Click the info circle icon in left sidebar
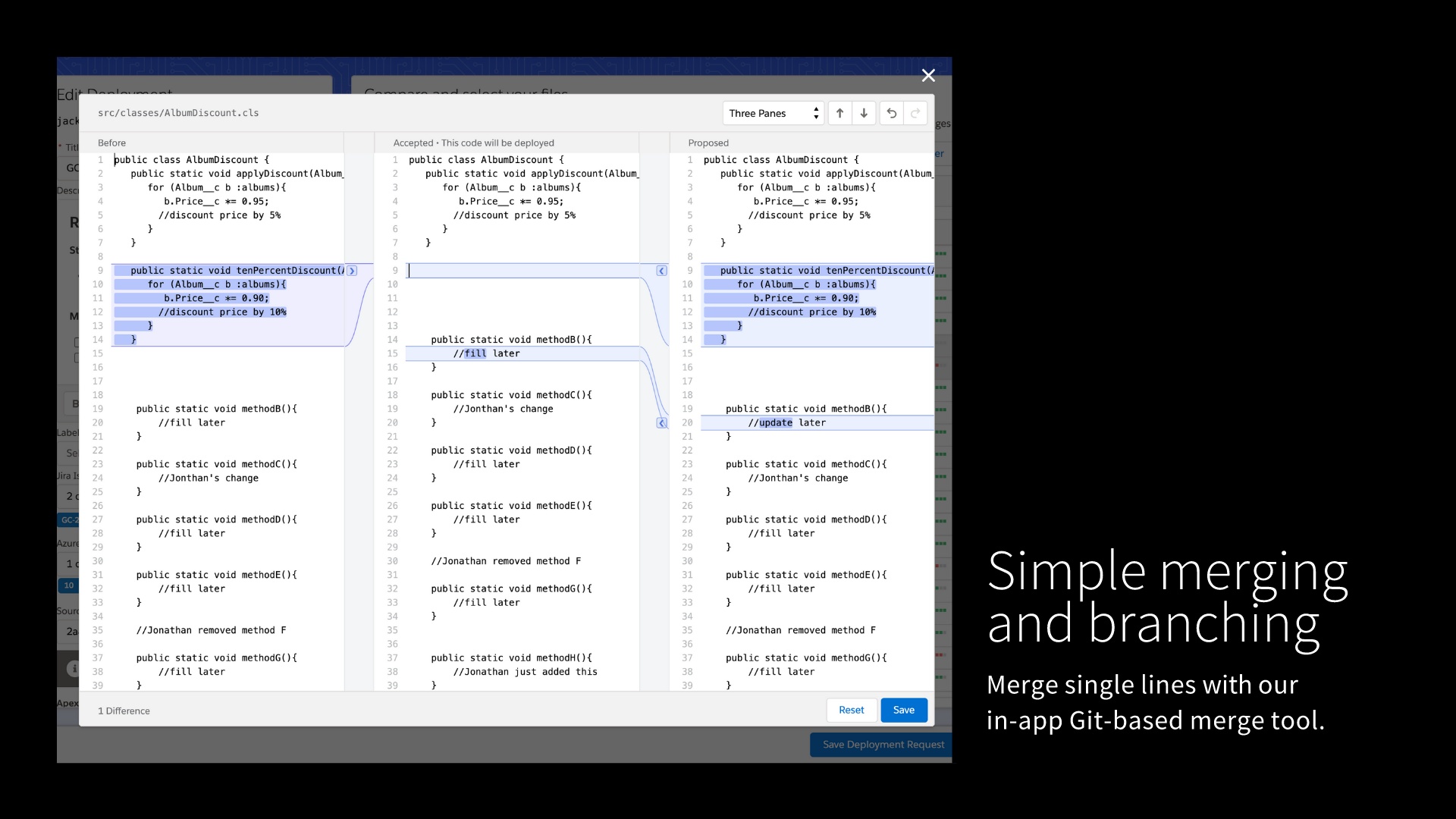 (x=73, y=669)
